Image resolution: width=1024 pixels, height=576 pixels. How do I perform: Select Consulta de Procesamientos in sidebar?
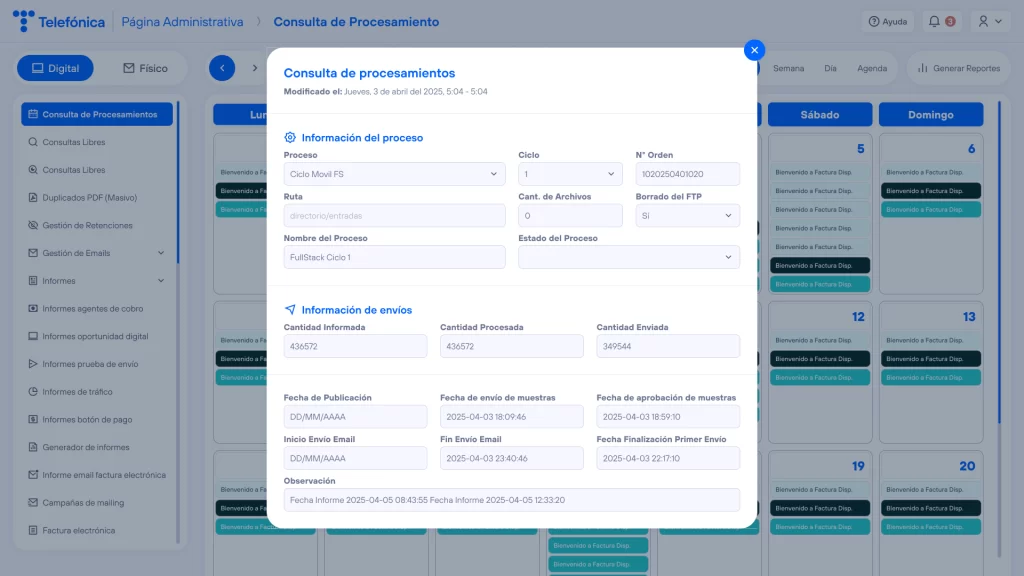(x=97, y=114)
